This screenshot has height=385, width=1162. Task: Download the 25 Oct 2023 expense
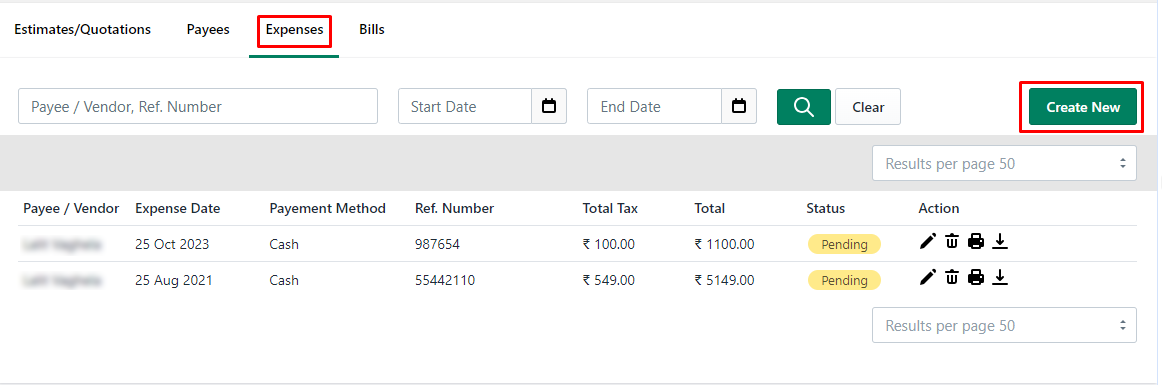point(1000,241)
